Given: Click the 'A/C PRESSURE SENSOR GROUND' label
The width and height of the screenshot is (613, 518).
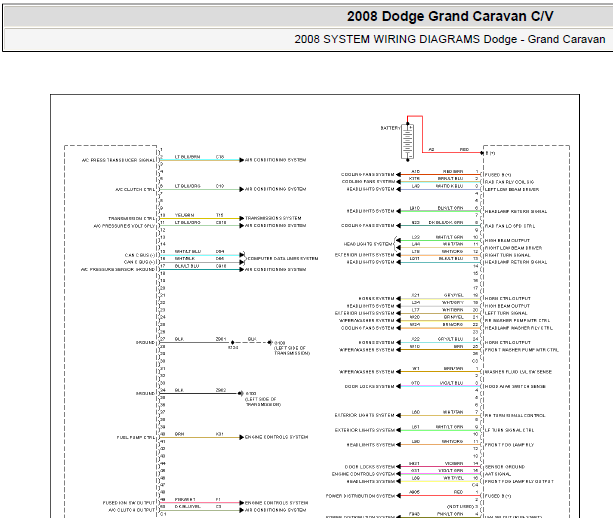Looking at the screenshot, I should tap(118, 270).
